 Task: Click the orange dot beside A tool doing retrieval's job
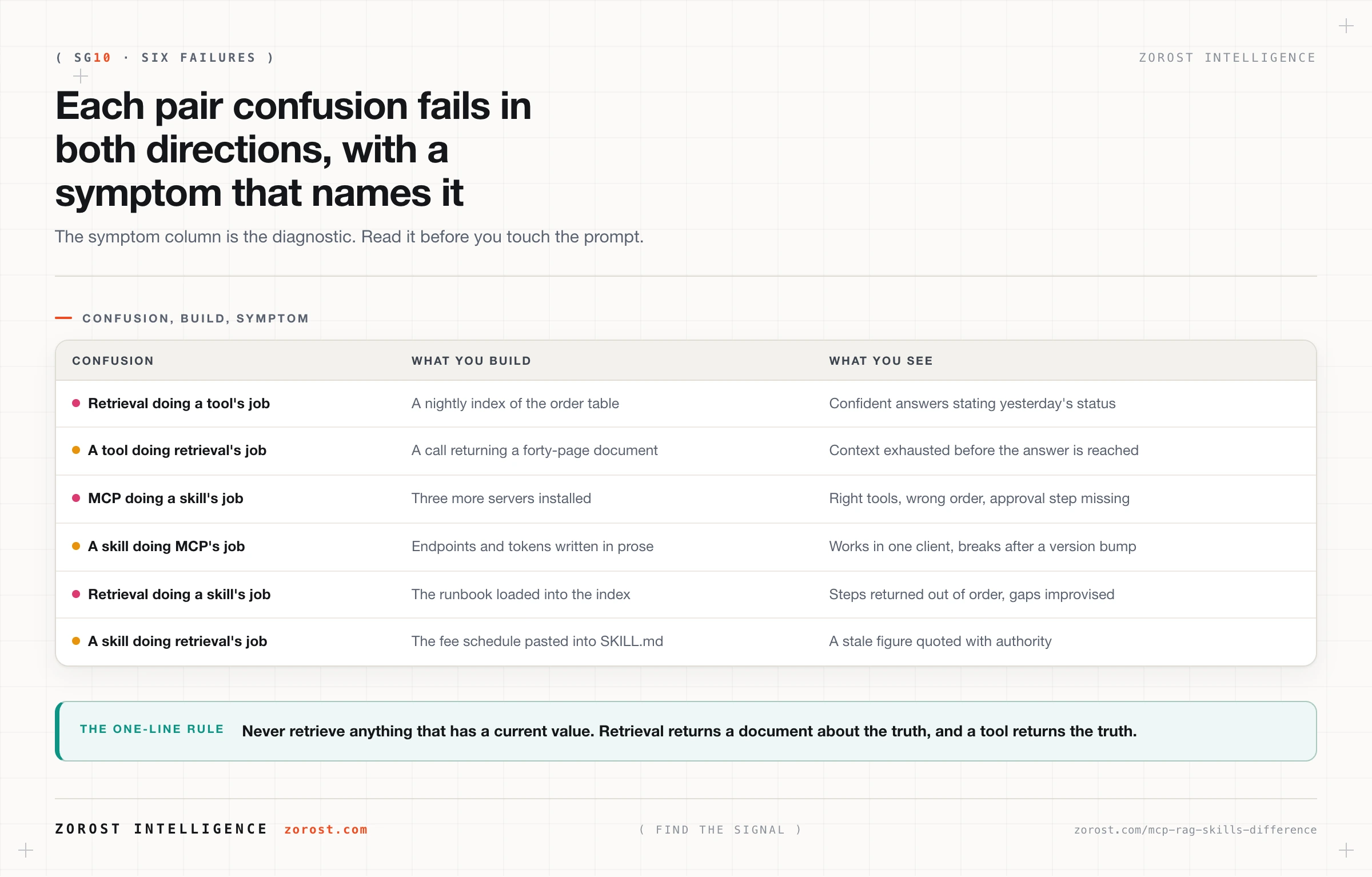(76, 450)
